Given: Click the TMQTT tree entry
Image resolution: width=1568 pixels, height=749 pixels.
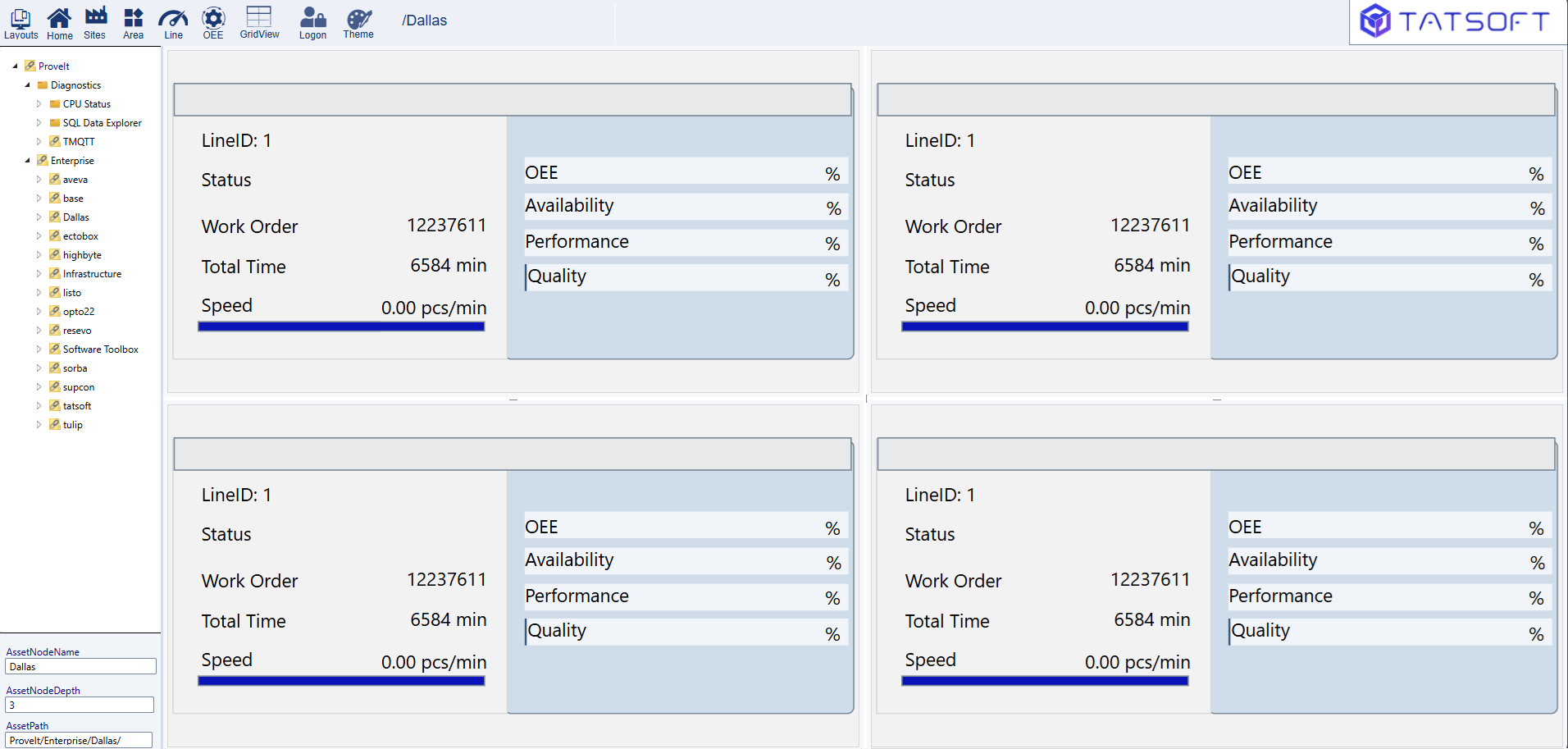Looking at the screenshot, I should coord(78,142).
